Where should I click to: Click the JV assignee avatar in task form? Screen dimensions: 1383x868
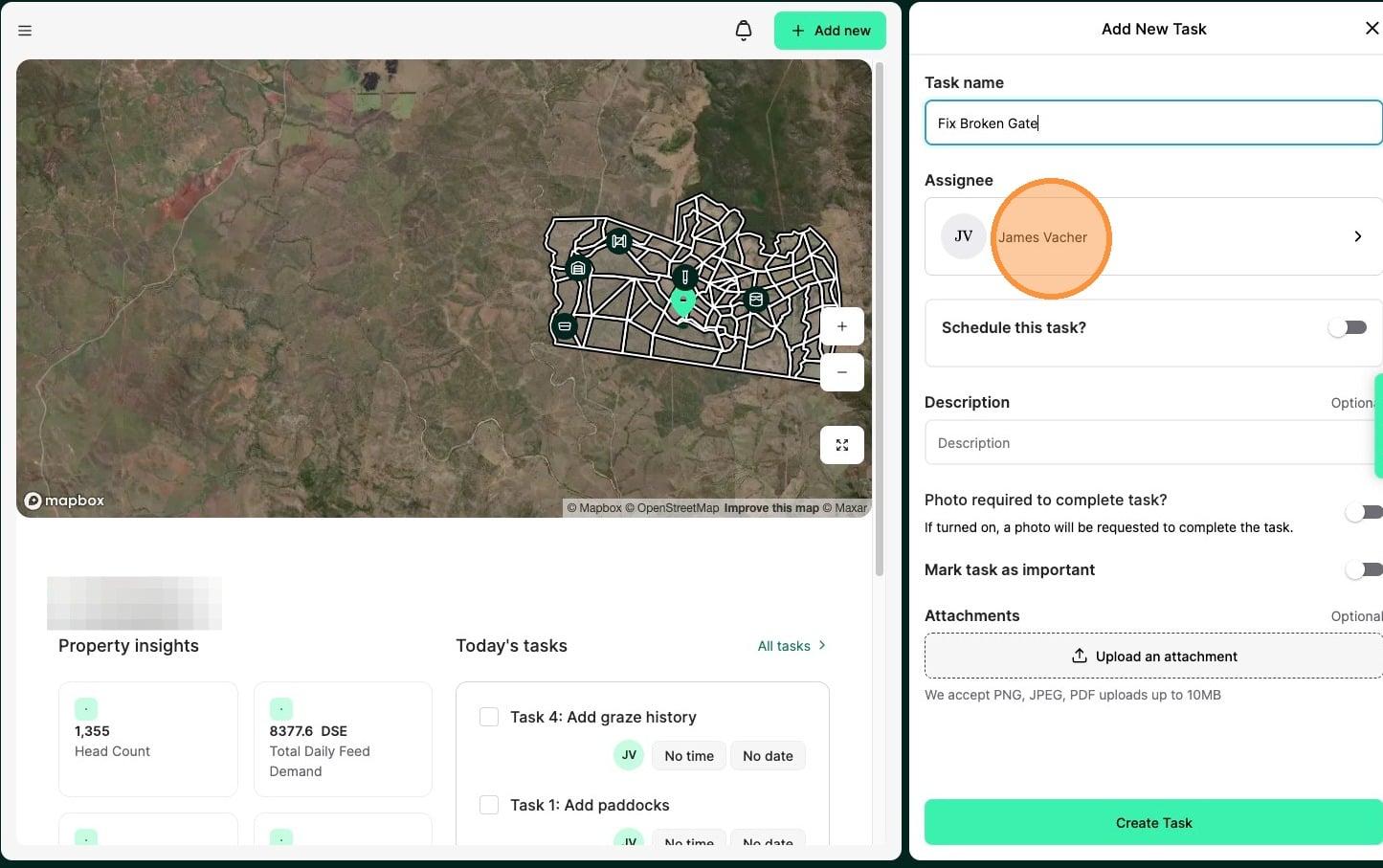[x=964, y=236]
